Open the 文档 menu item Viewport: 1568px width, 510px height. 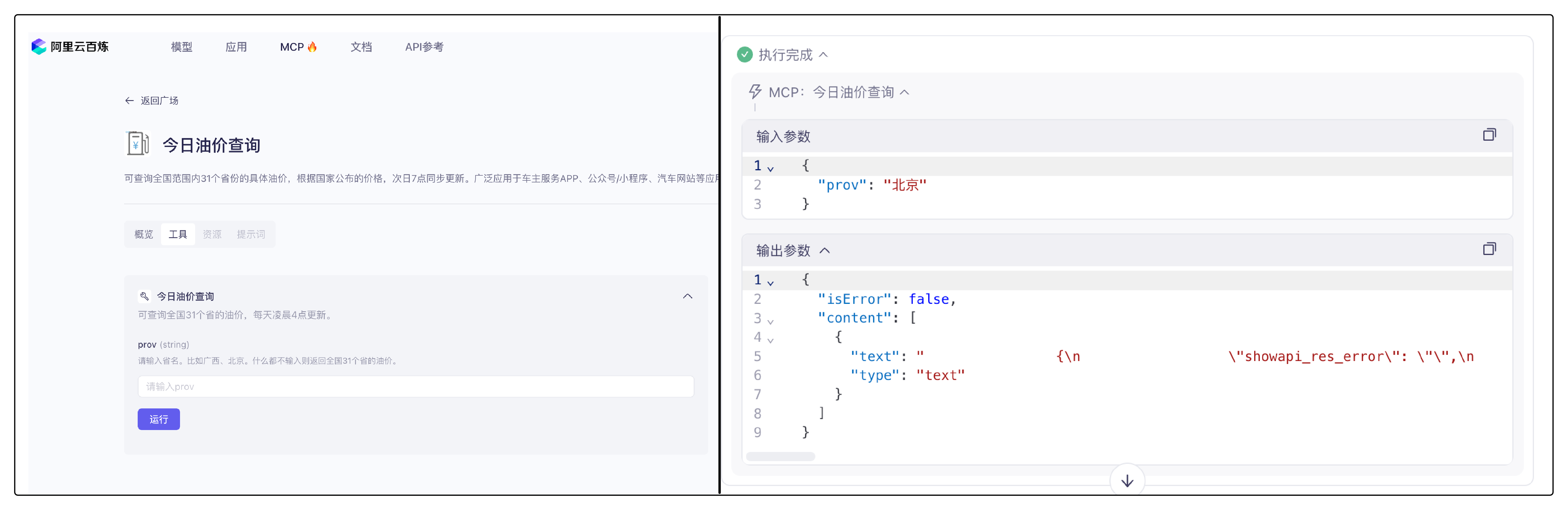[x=361, y=47]
